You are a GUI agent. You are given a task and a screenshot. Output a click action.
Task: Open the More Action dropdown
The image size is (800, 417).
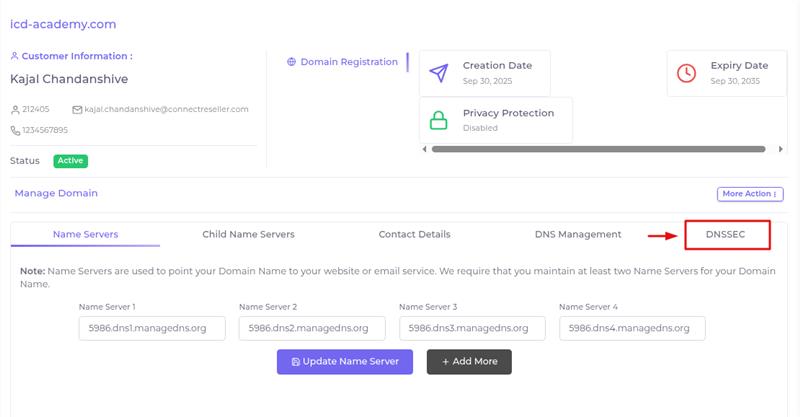[x=749, y=194]
